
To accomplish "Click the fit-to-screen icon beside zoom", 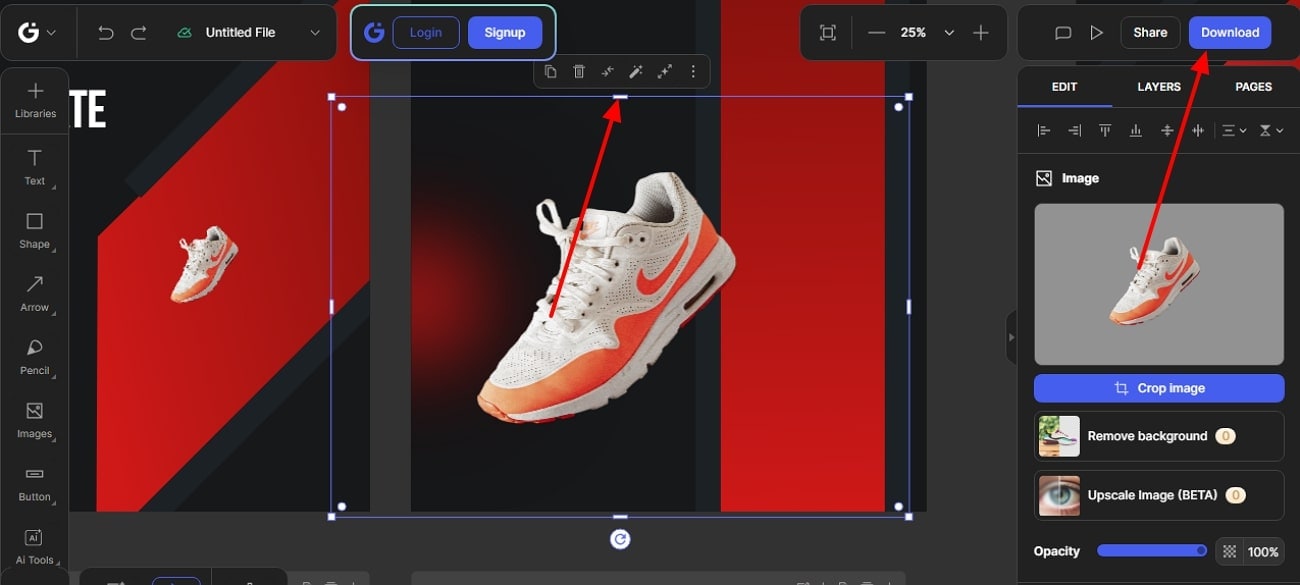I will [828, 33].
